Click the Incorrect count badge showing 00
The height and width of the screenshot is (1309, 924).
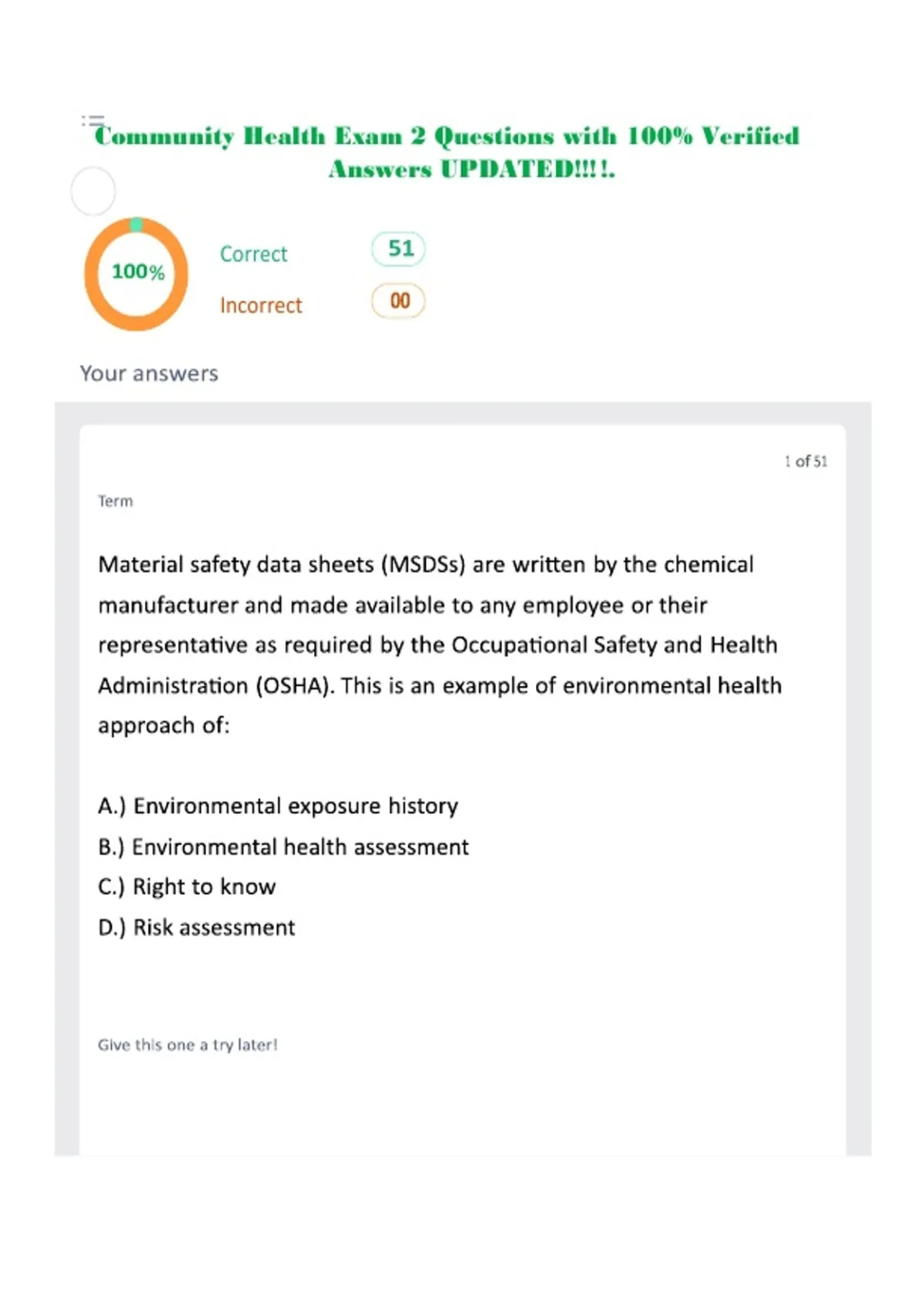pyautogui.click(x=399, y=301)
